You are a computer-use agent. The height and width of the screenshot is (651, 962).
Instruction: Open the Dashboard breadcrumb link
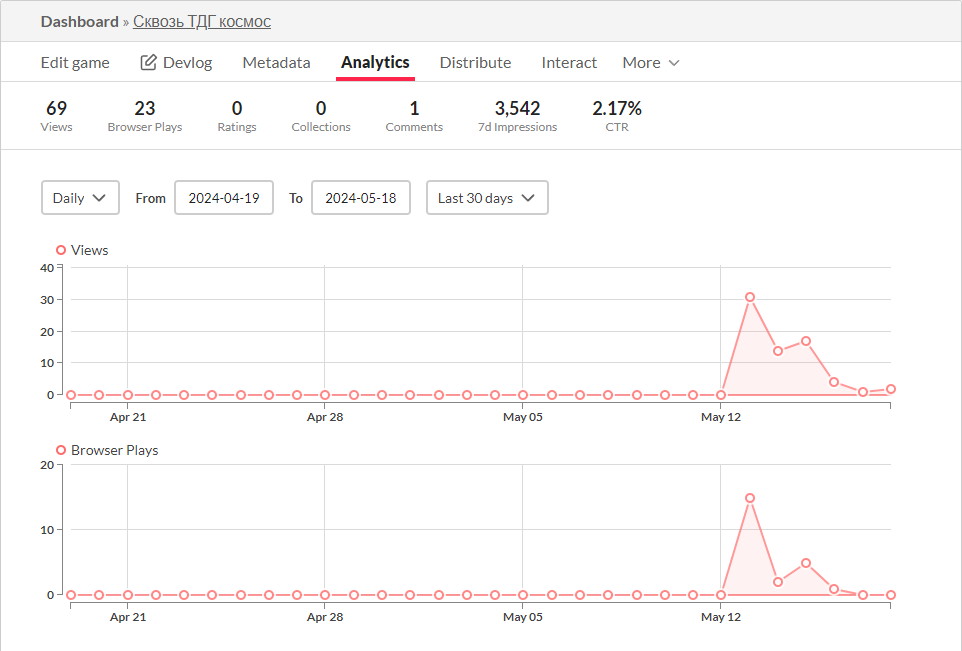(79, 21)
